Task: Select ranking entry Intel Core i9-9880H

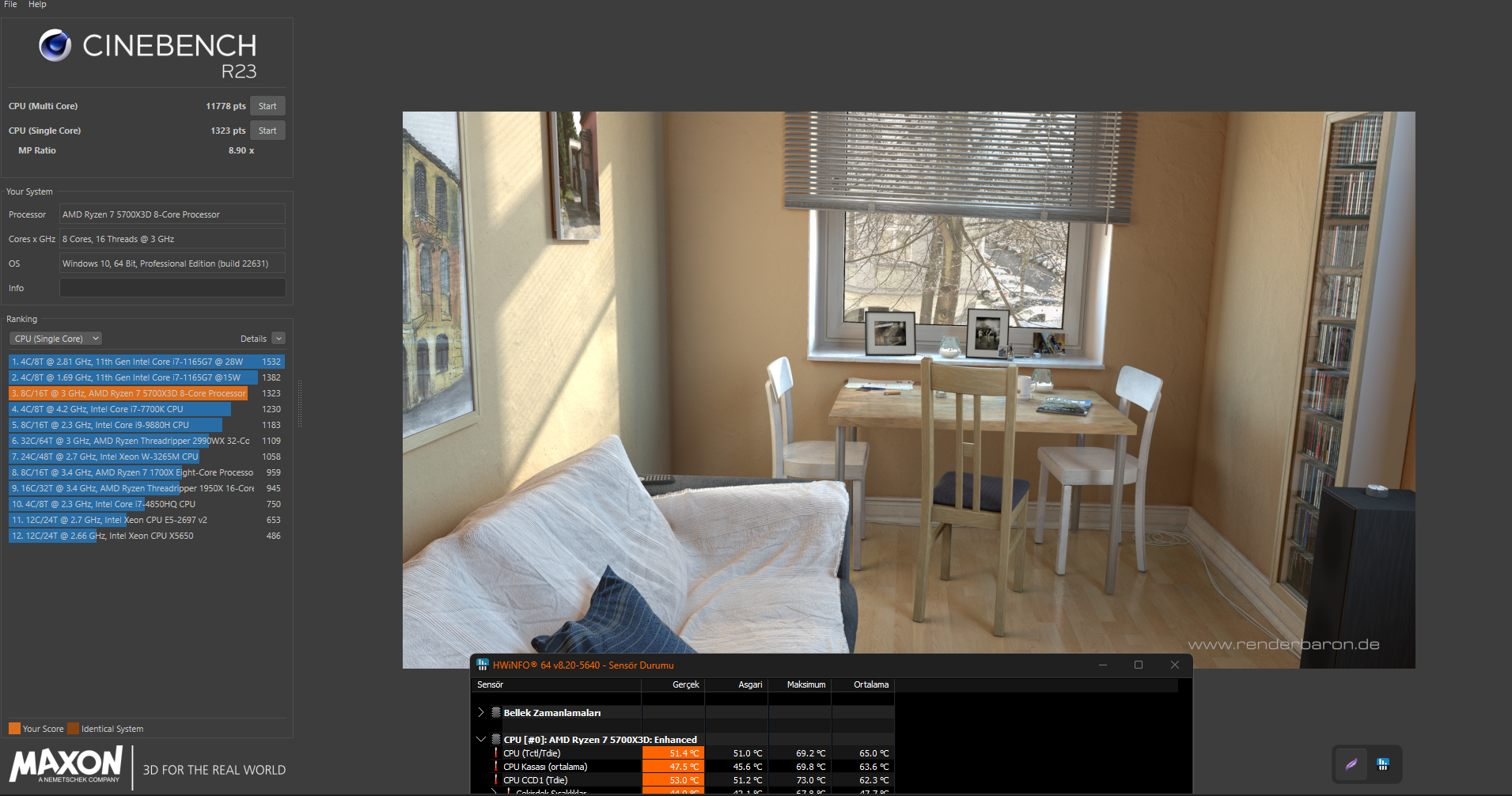Action: [146, 425]
